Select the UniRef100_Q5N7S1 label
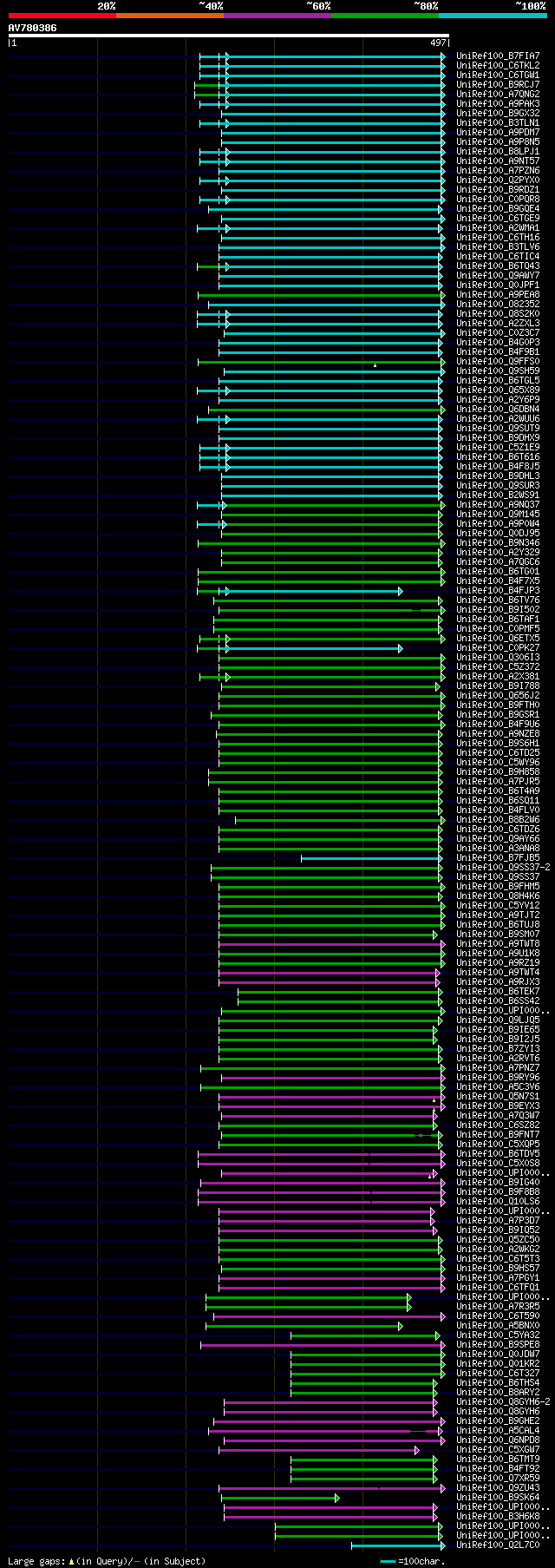Viewport: 555px width, 1568px height. click(498, 1097)
